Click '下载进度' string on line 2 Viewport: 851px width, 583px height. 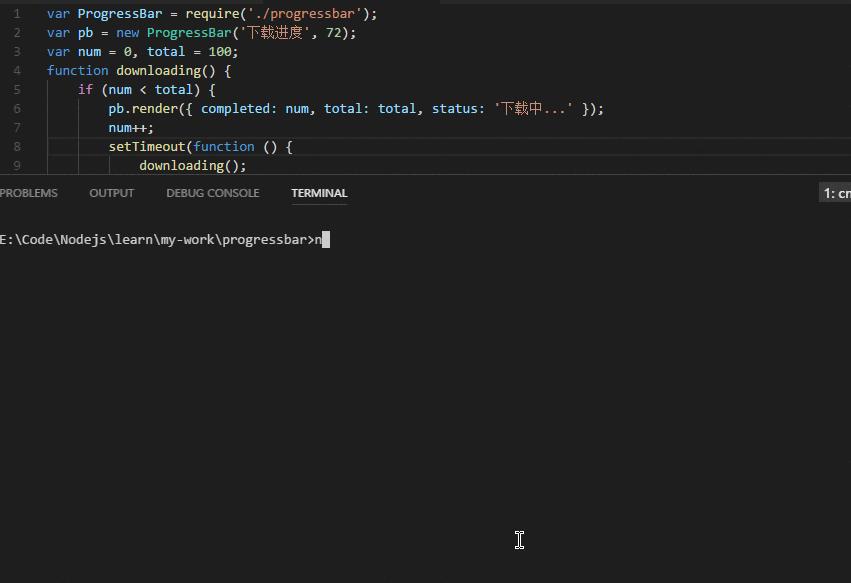[x=275, y=33]
